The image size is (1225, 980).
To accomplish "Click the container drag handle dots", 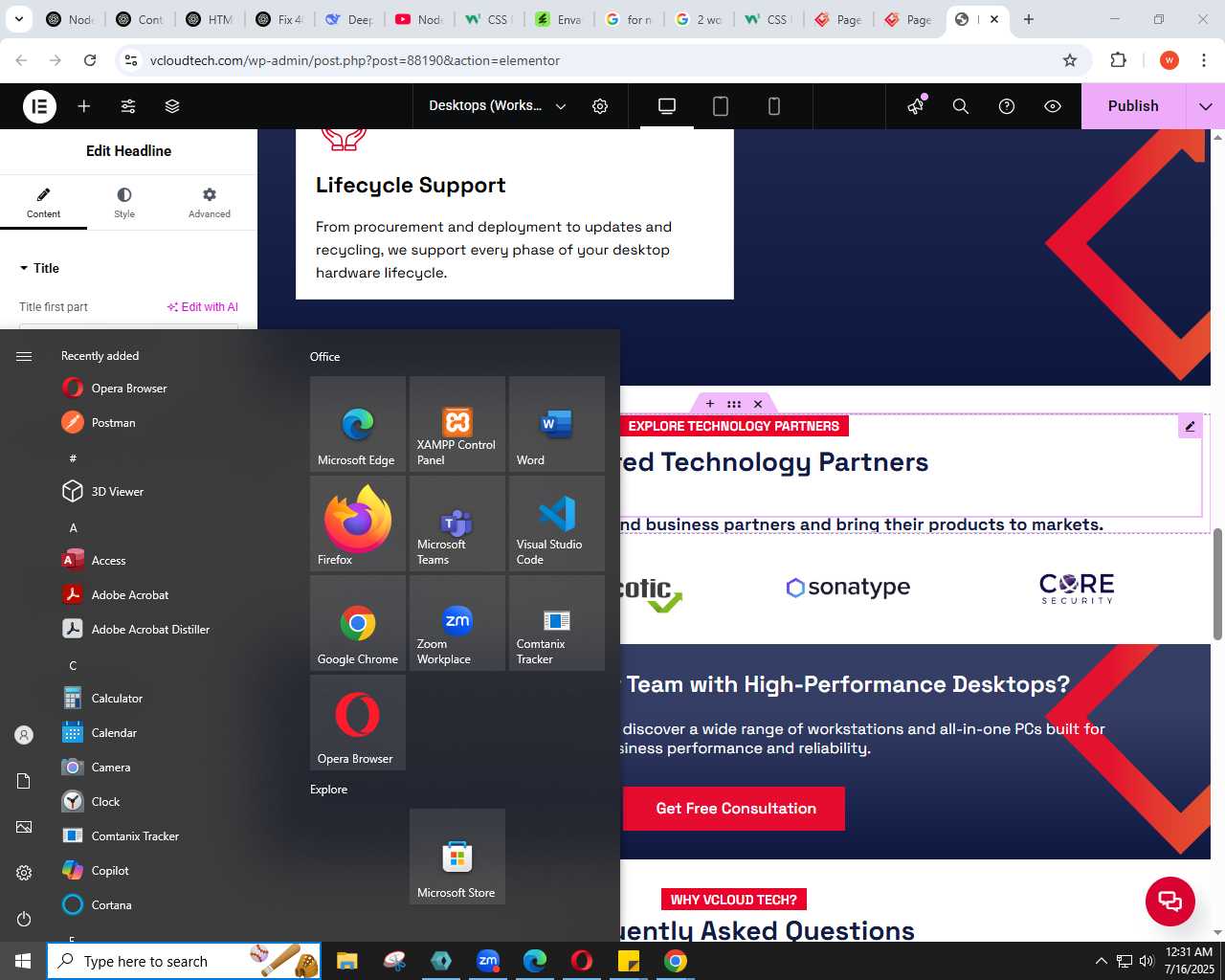I will click(x=734, y=404).
